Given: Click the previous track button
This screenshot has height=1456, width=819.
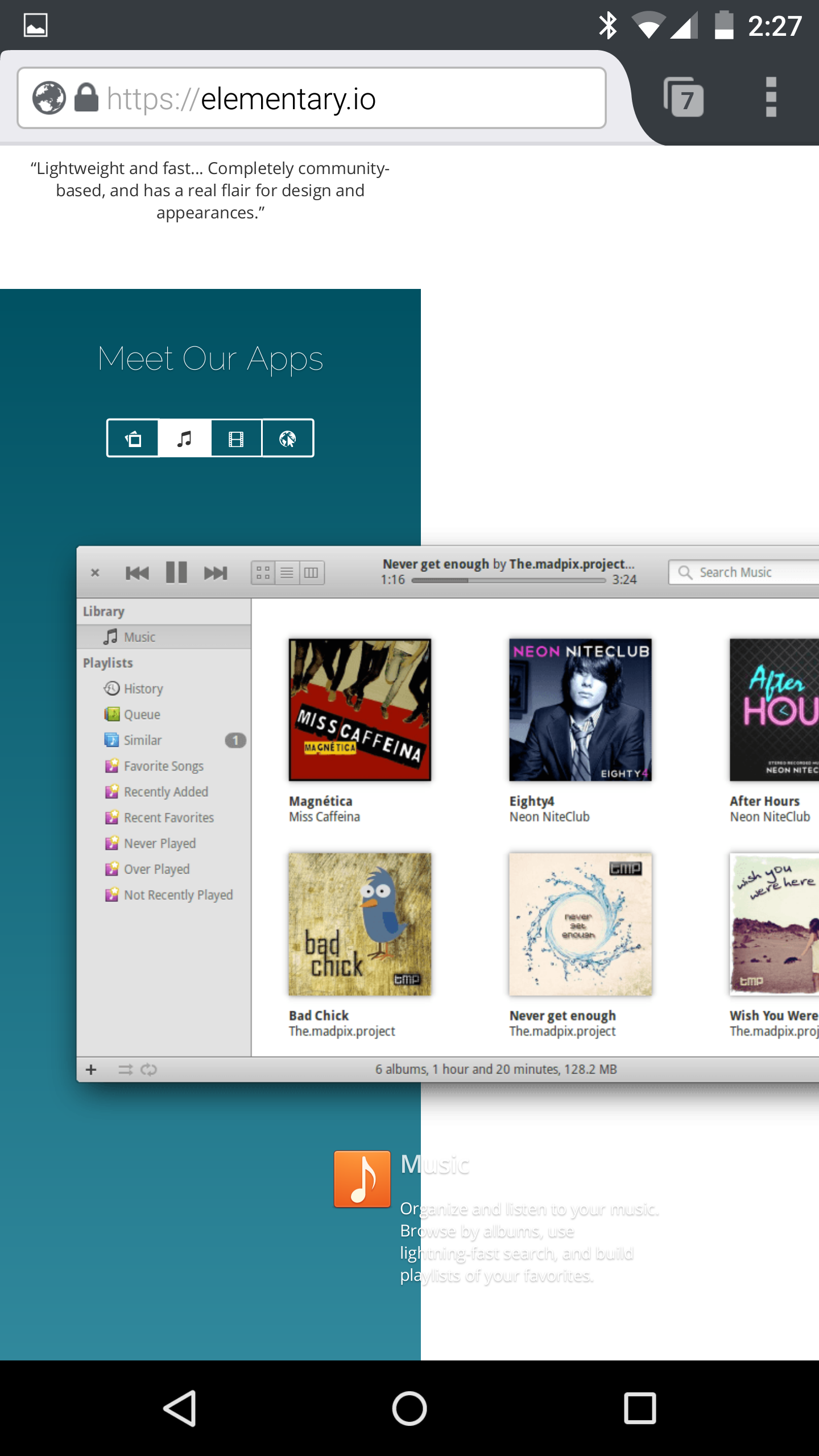Looking at the screenshot, I should point(137,573).
